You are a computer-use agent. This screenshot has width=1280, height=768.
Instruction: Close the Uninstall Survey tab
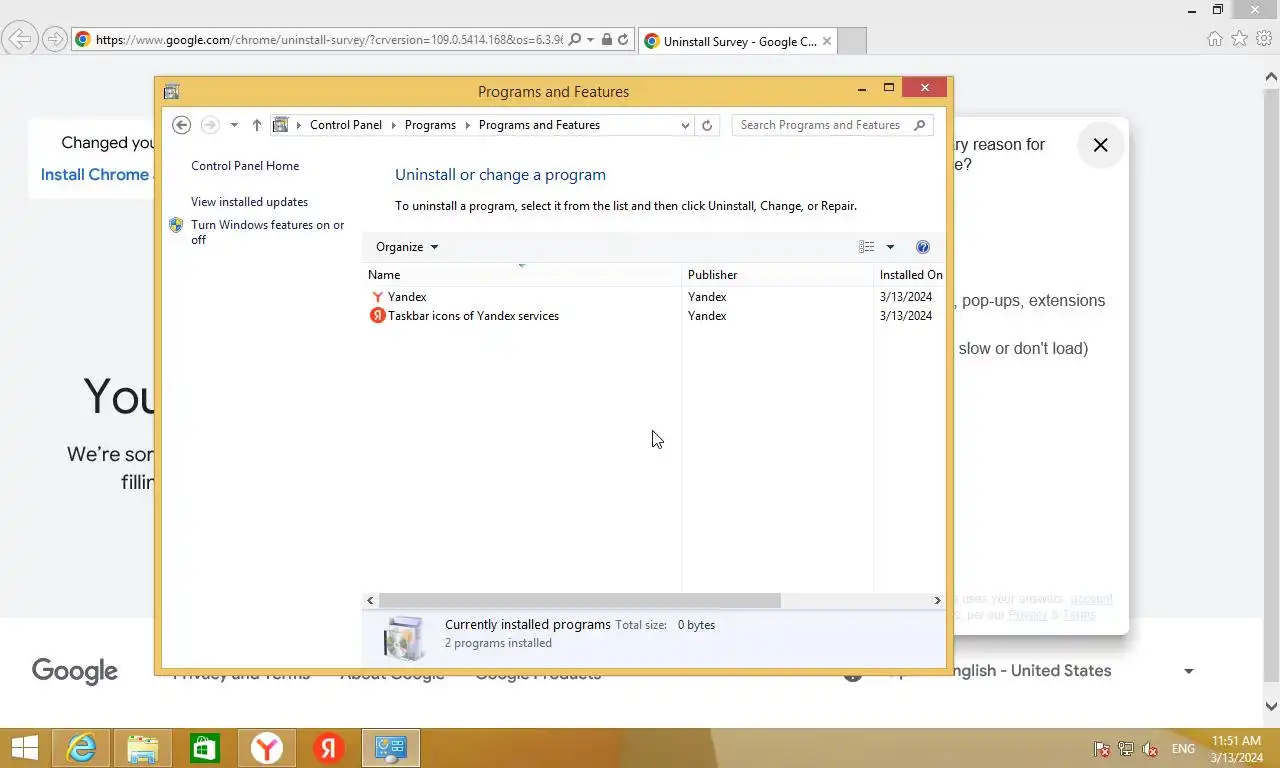coord(827,41)
